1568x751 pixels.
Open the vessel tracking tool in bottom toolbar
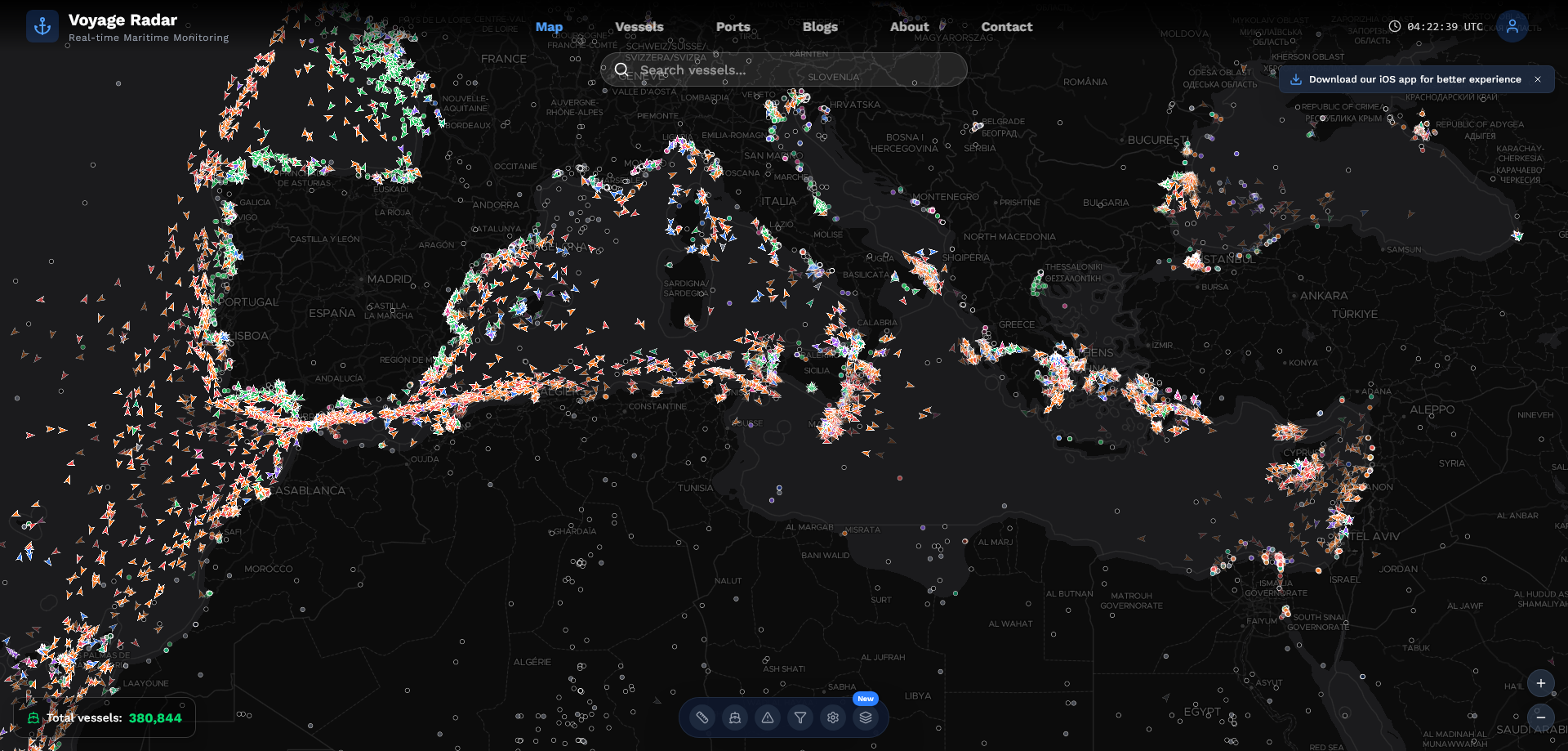click(x=735, y=717)
